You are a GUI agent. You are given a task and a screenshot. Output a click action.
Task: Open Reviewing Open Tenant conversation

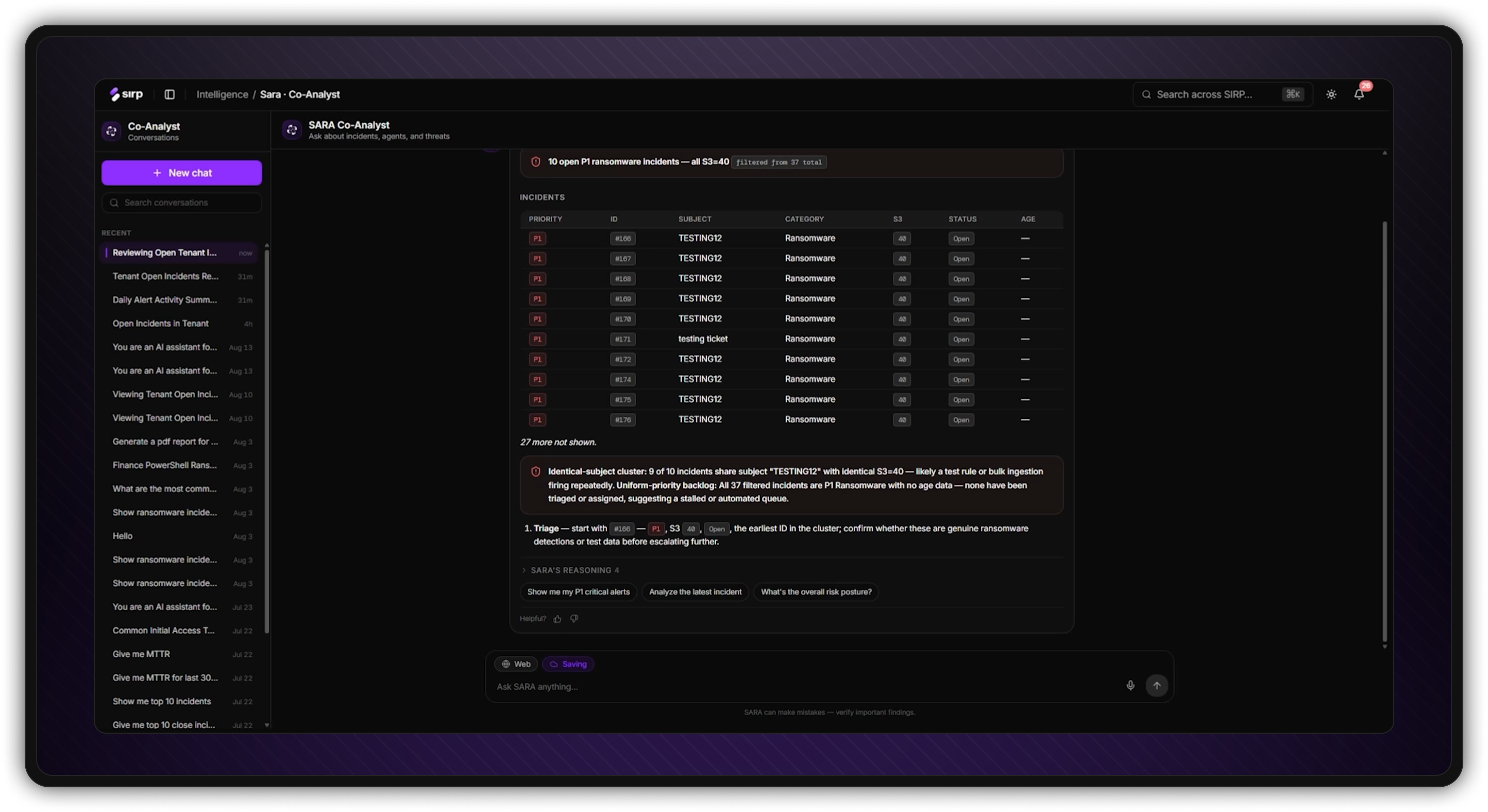pyautogui.click(x=179, y=253)
